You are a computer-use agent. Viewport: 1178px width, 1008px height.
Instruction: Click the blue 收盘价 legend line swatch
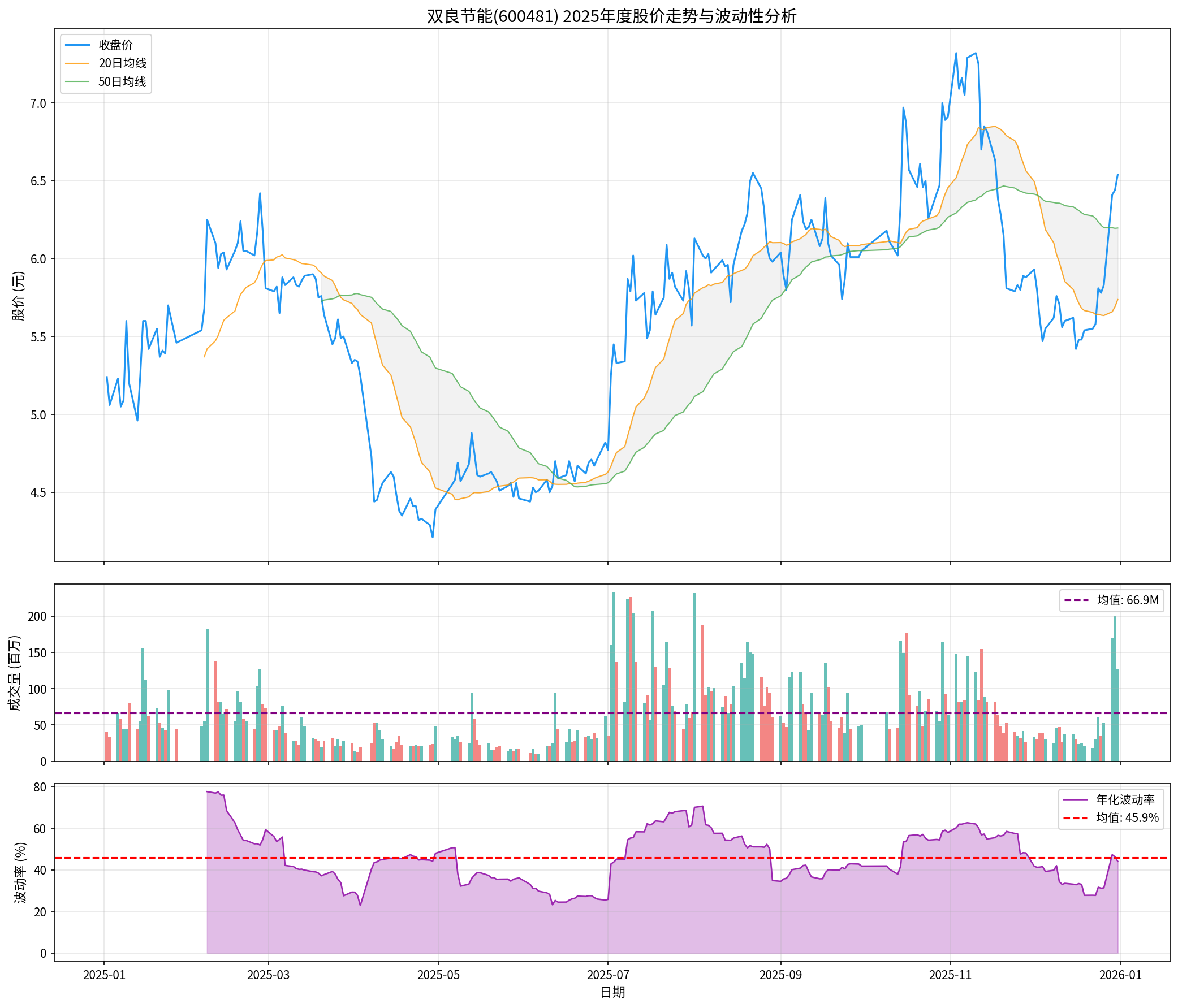[77, 45]
